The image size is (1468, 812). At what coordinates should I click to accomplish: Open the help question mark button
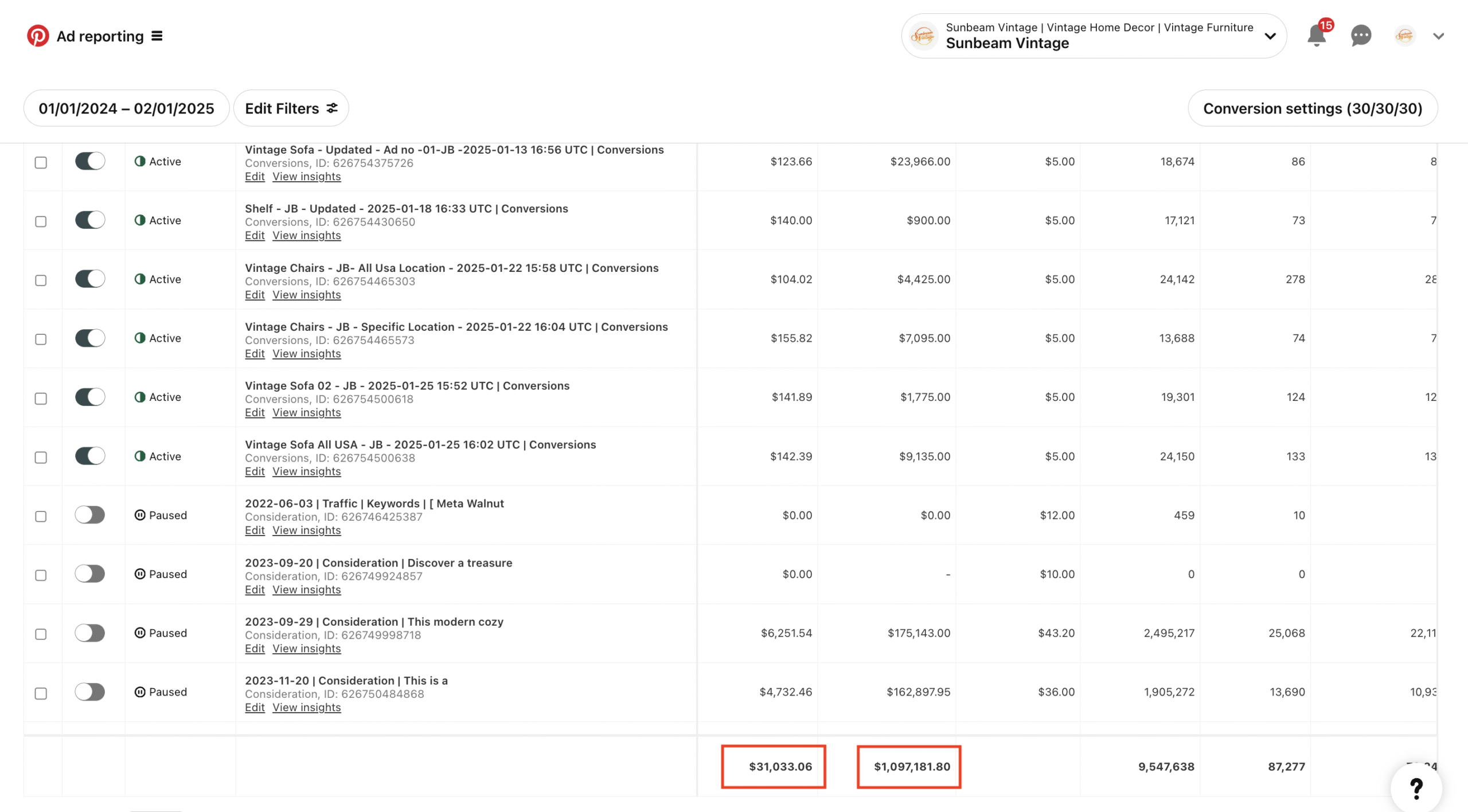(x=1416, y=788)
